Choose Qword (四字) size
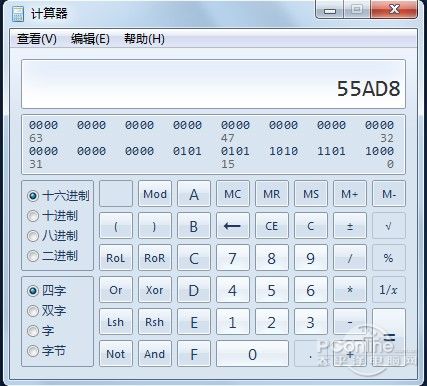The image size is (427, 386). click(x=47, y=291)
